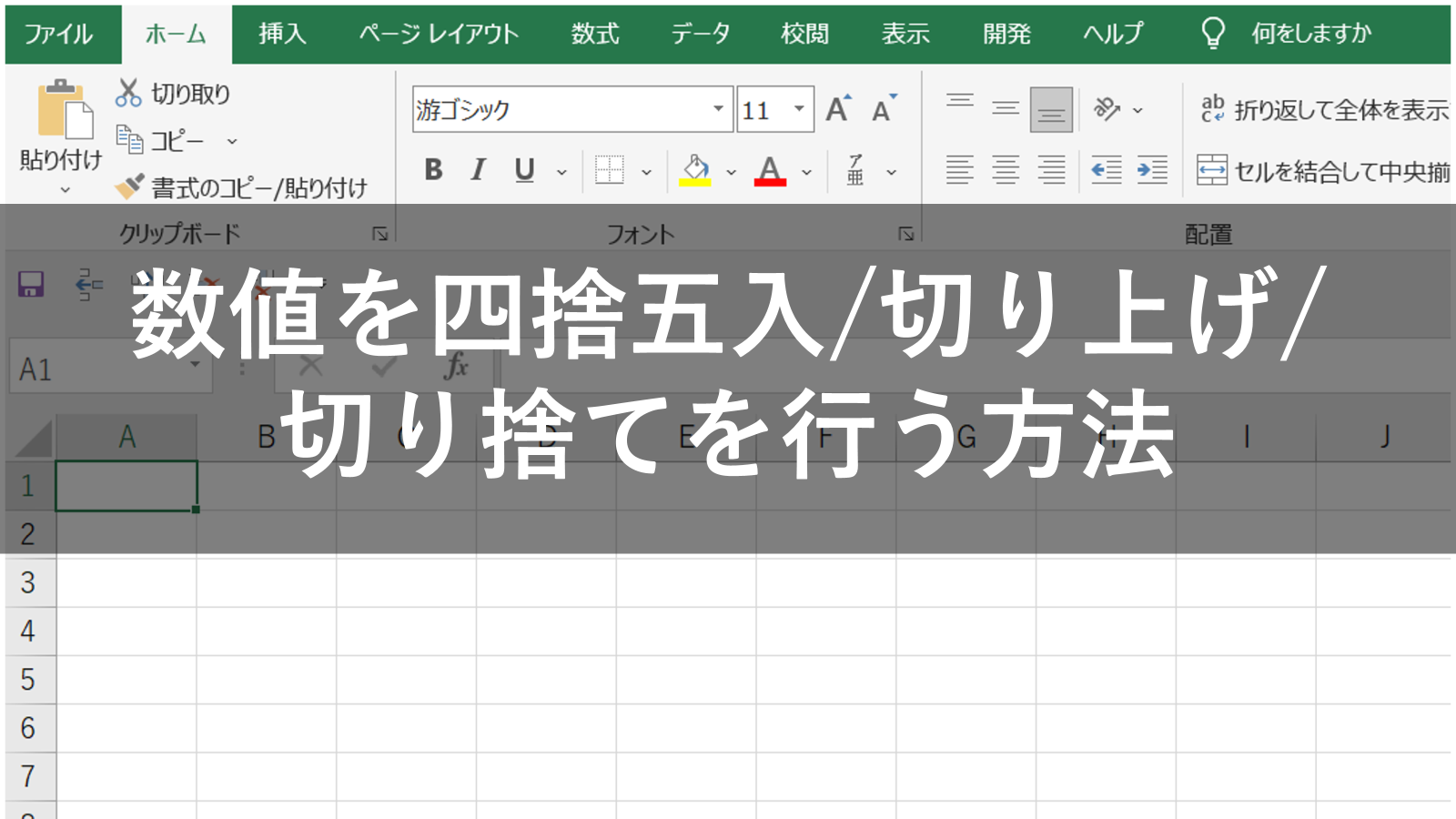This screenshot has height=819, width=1456.
Task: Align text left
Action: coord(960,170)
